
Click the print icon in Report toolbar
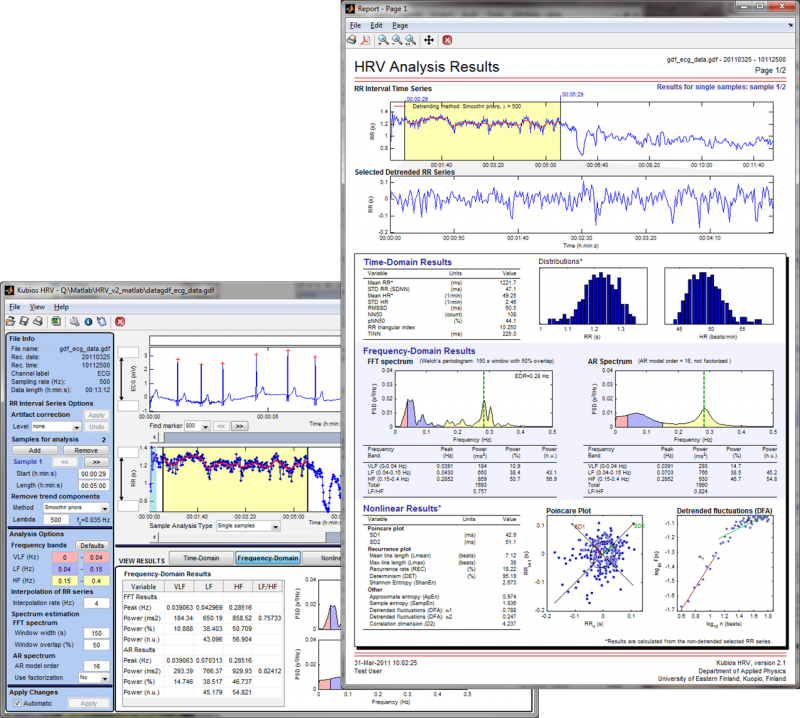351,40
